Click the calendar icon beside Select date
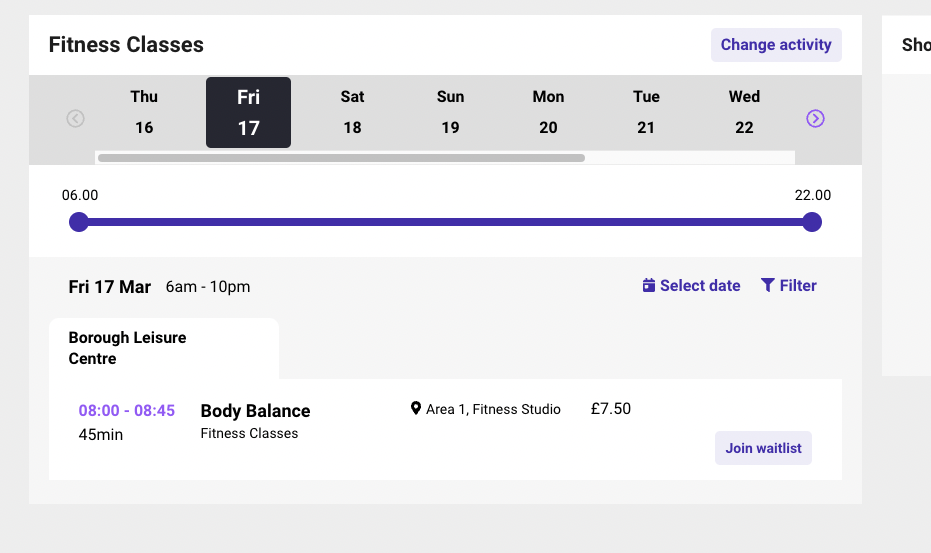This screenshot has width=931, height=553. (x=649, y=286)
